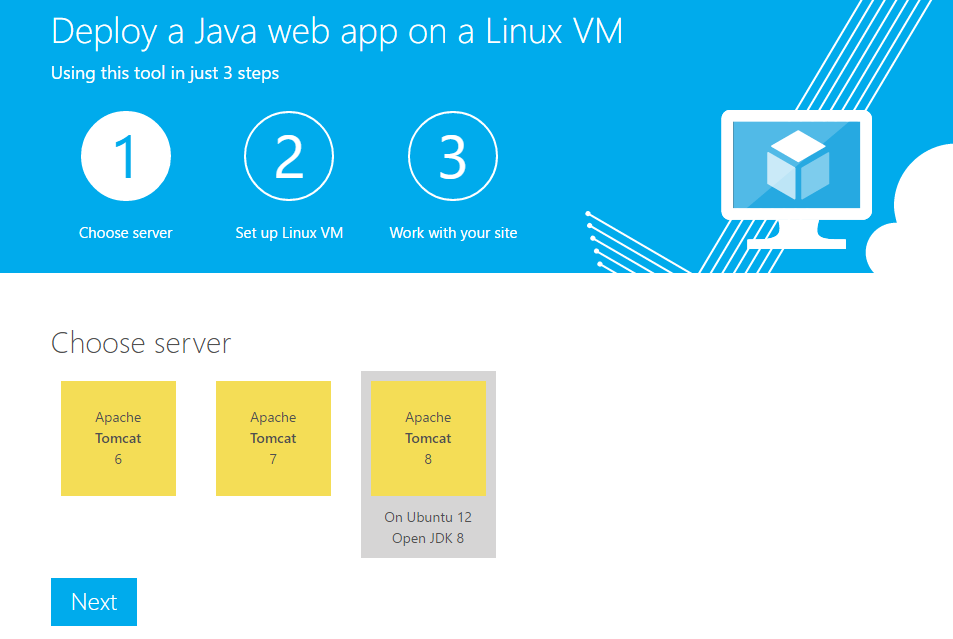Click 'On Ubuntu 12' description text
This screenshot has width=953, height=639.
tap(428, 517)
